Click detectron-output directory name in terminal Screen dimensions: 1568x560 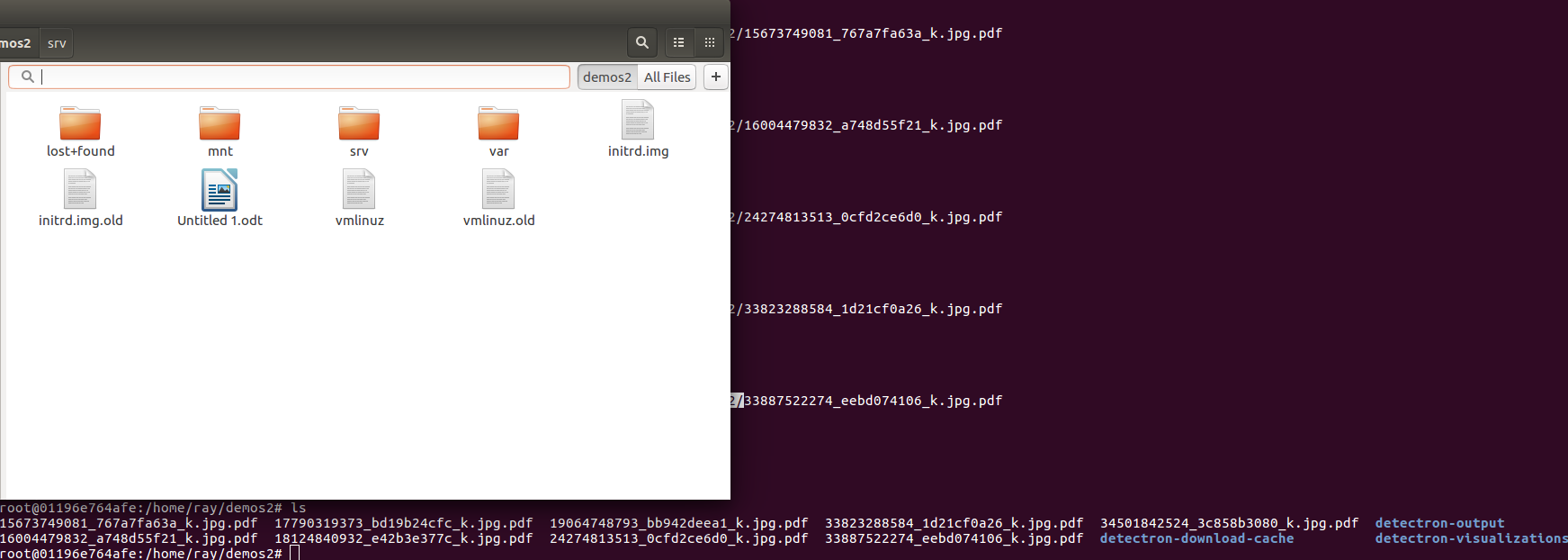(1439, 523)
